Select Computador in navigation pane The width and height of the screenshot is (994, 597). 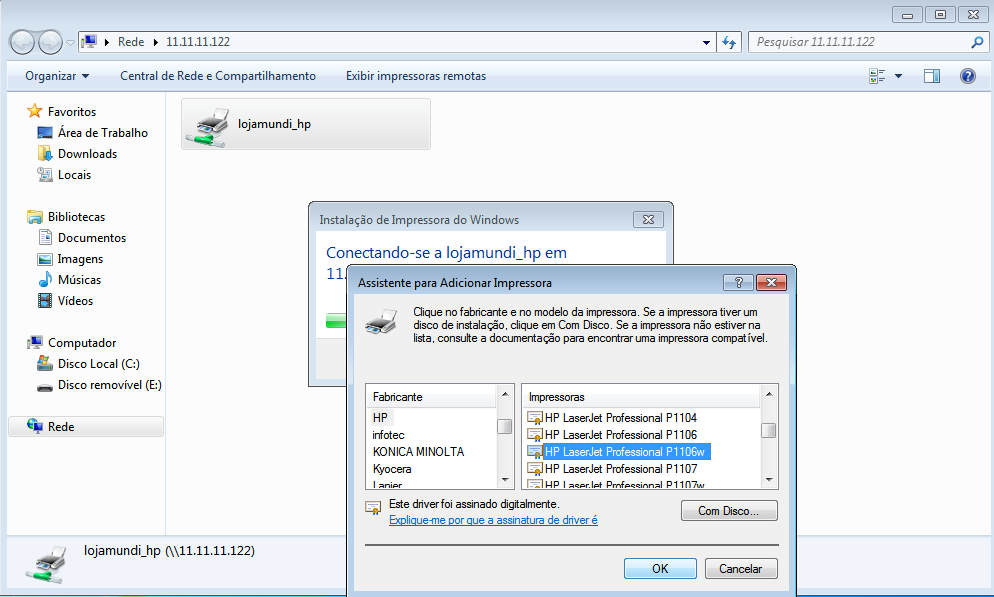82,343
